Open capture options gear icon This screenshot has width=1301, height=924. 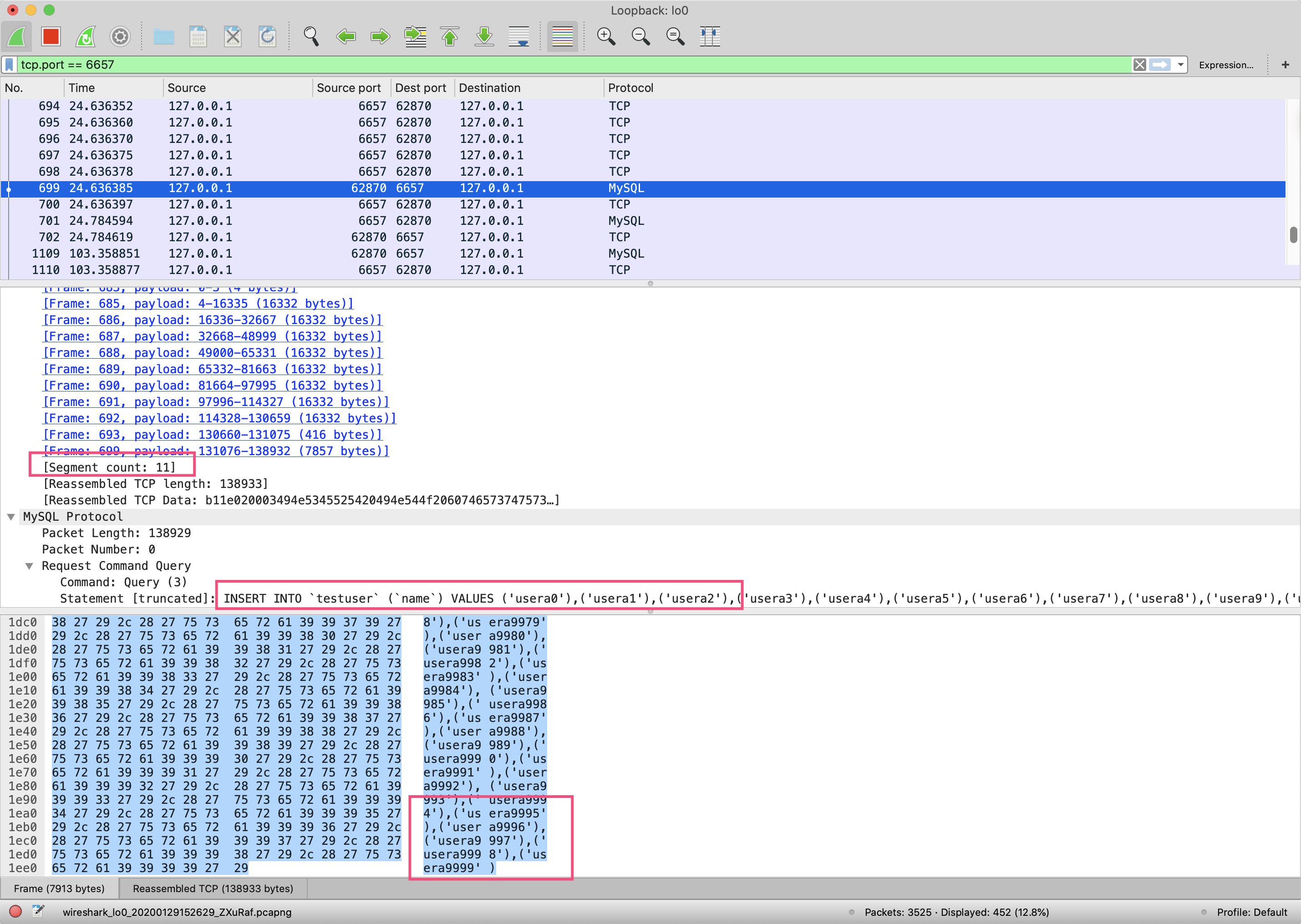coord(119,37)
